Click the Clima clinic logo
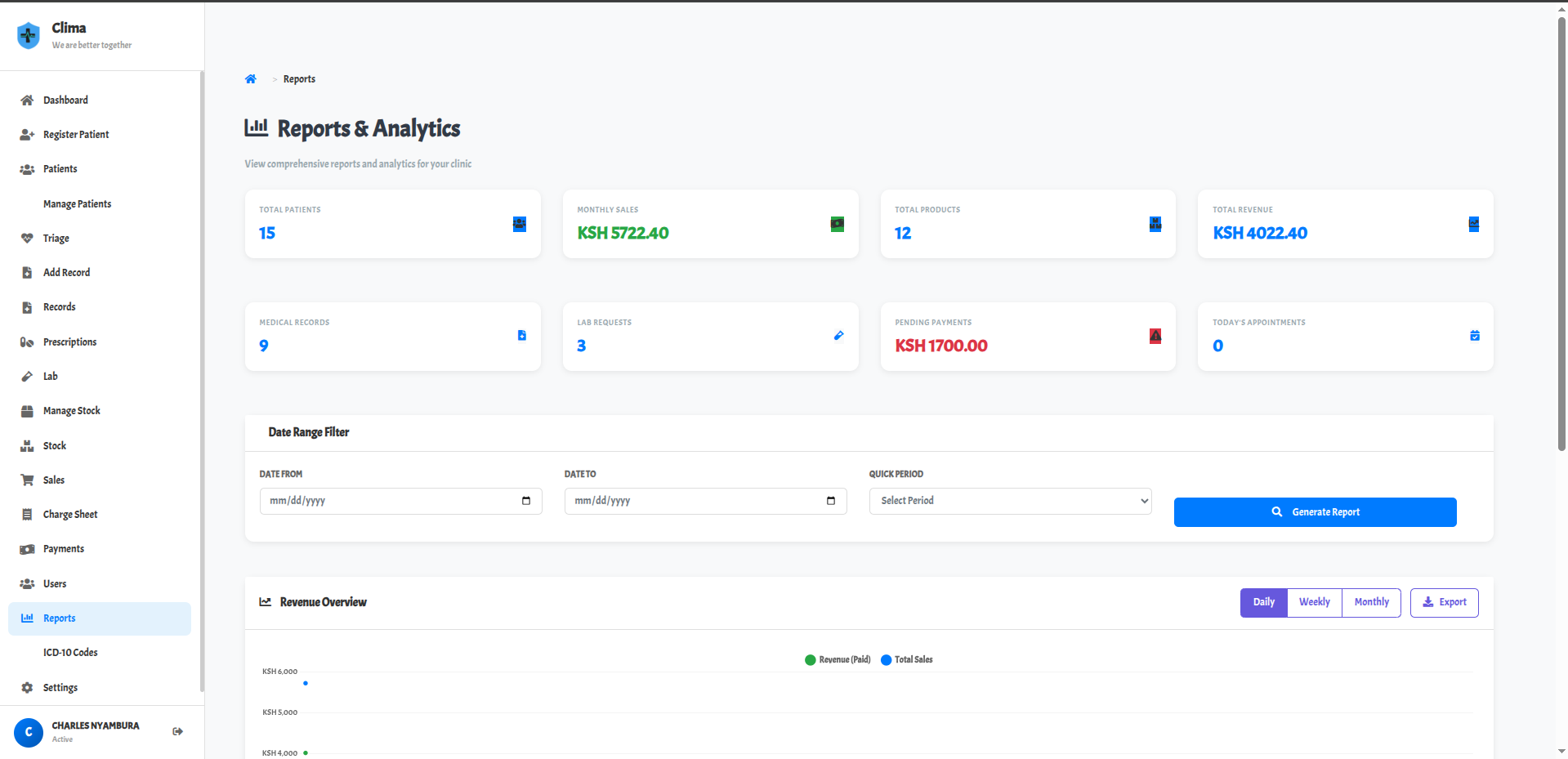 click(29, 35)
